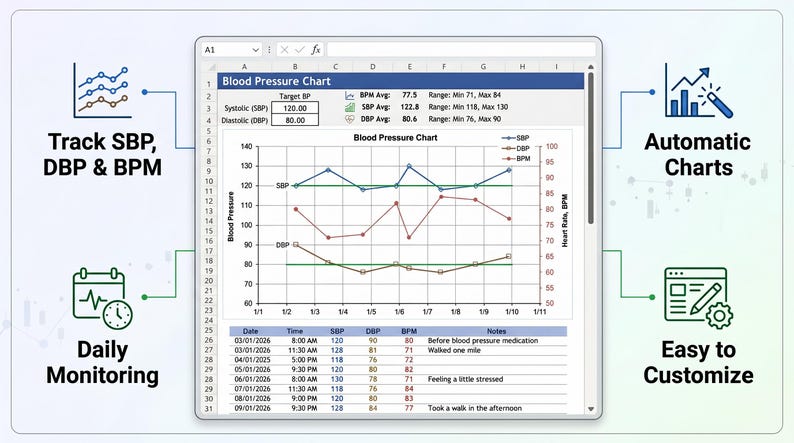794x443 pixels.
Task: Select row header 25
Action: (x=209, y=330)
